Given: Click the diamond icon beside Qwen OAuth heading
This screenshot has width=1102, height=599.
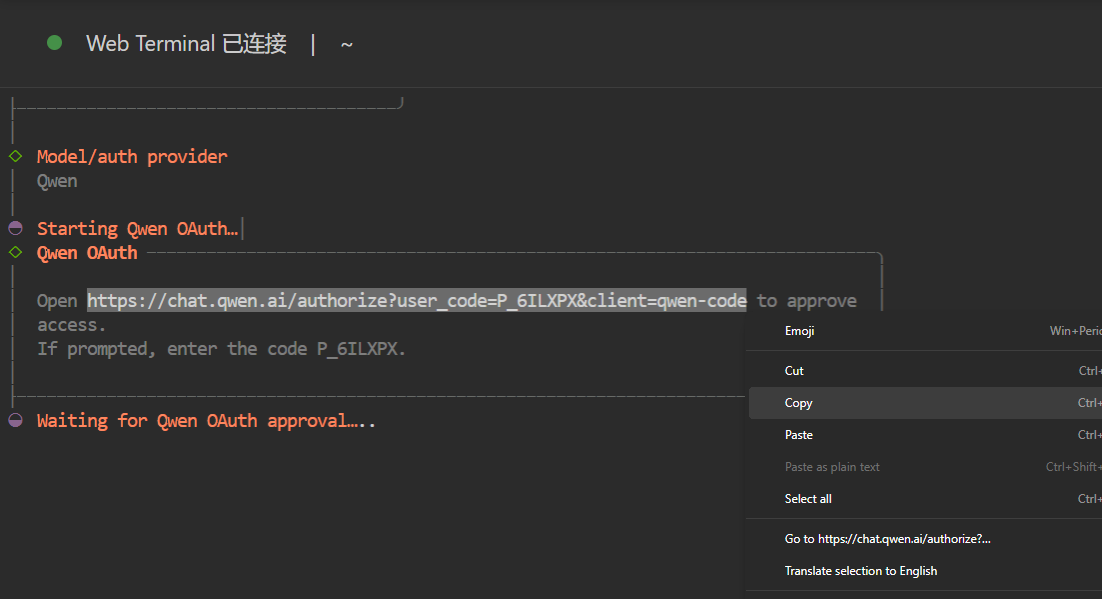Looking at the screenshot, I should (x=15, y=252).
